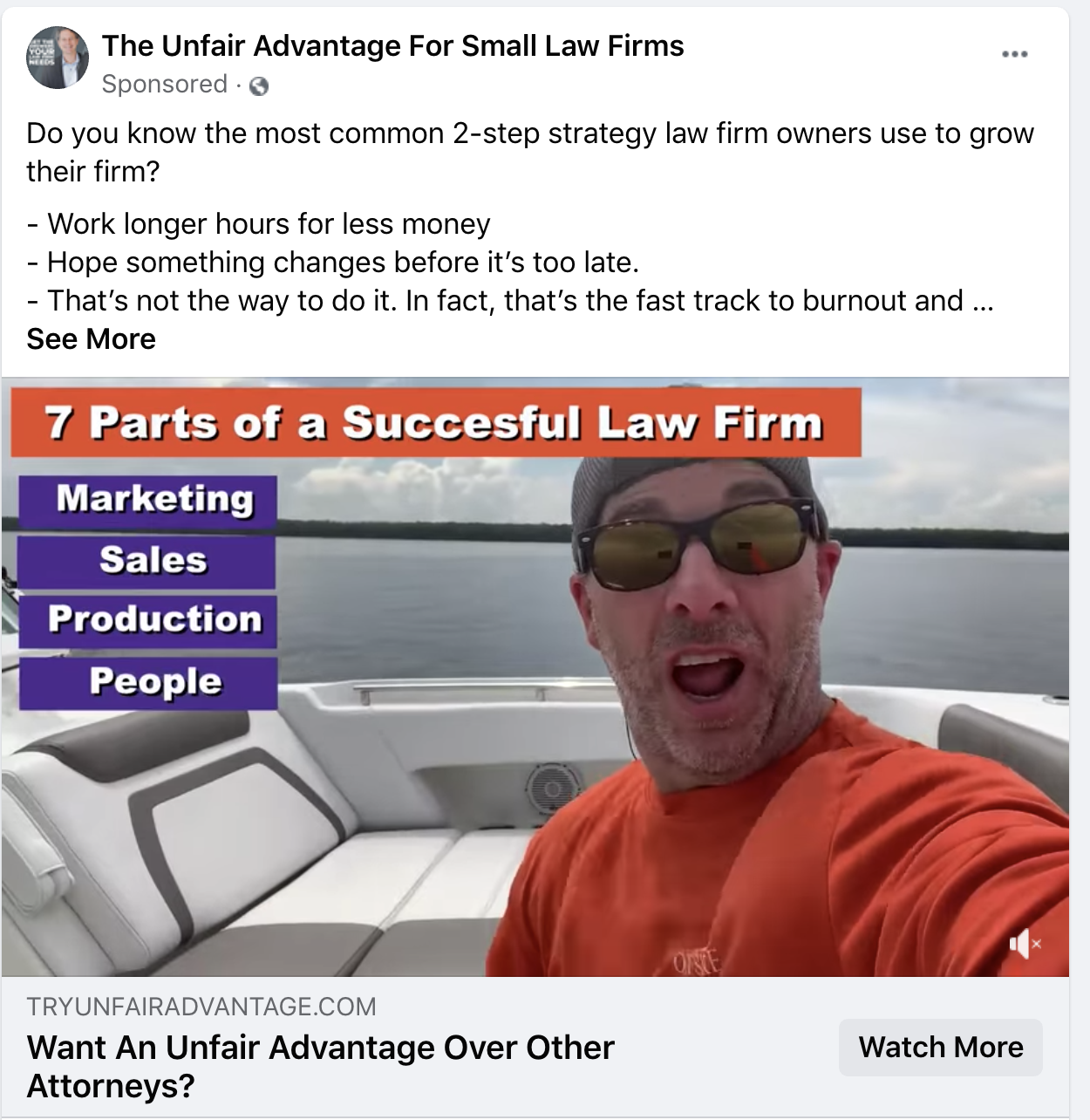
Task: Open the page's profile picture avatar
Action: [x=58, y=58]
